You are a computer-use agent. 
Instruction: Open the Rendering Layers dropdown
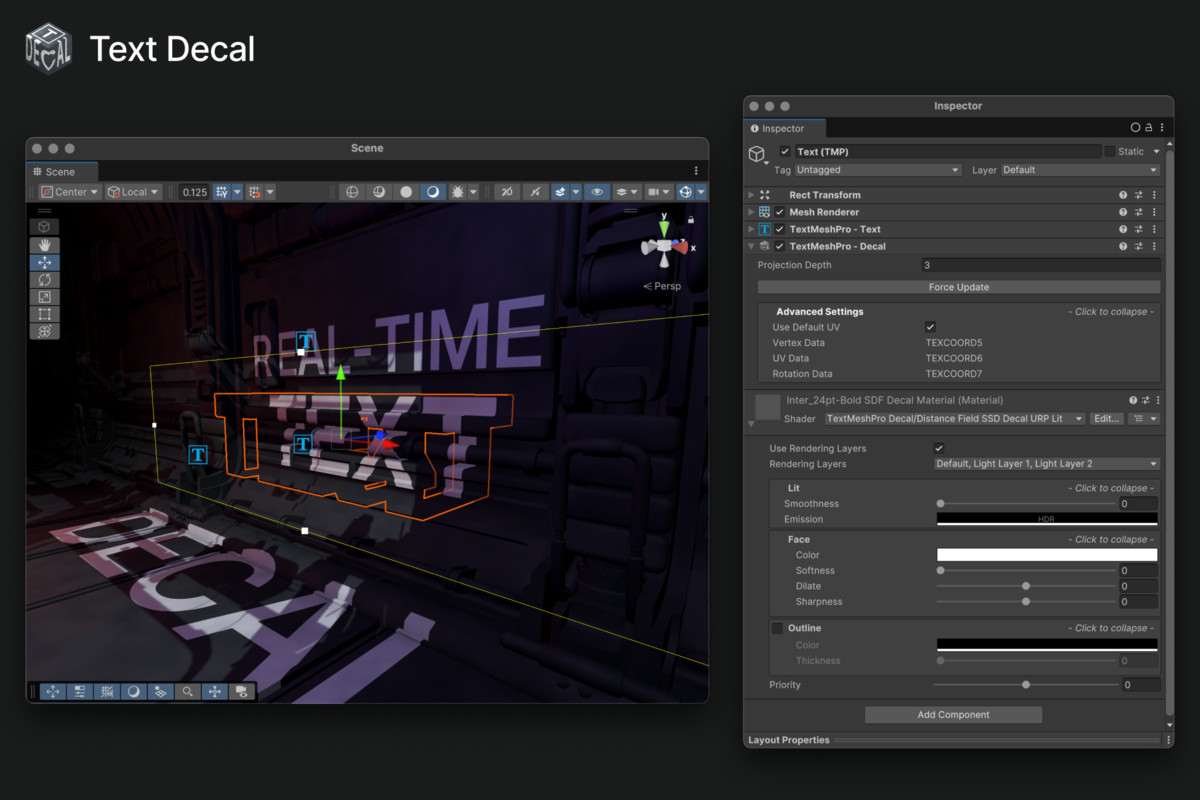click(x=1046, y=464)
